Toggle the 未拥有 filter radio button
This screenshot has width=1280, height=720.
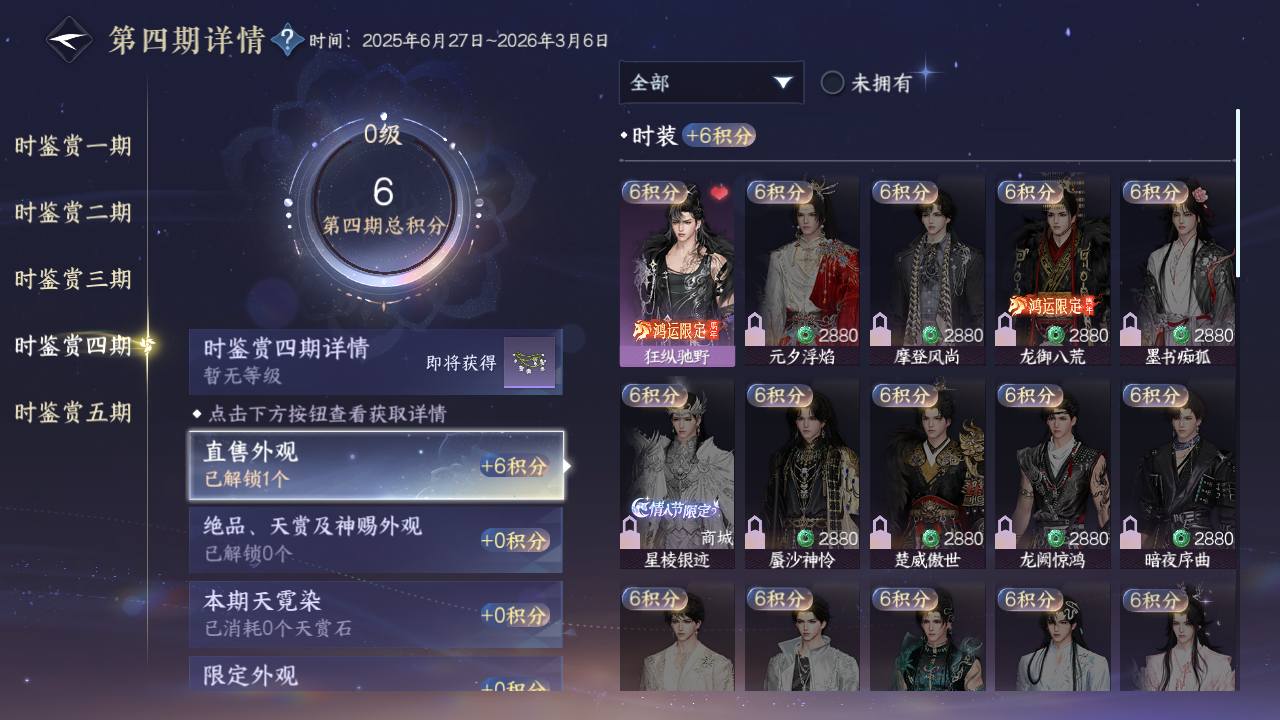pos(832,83)
